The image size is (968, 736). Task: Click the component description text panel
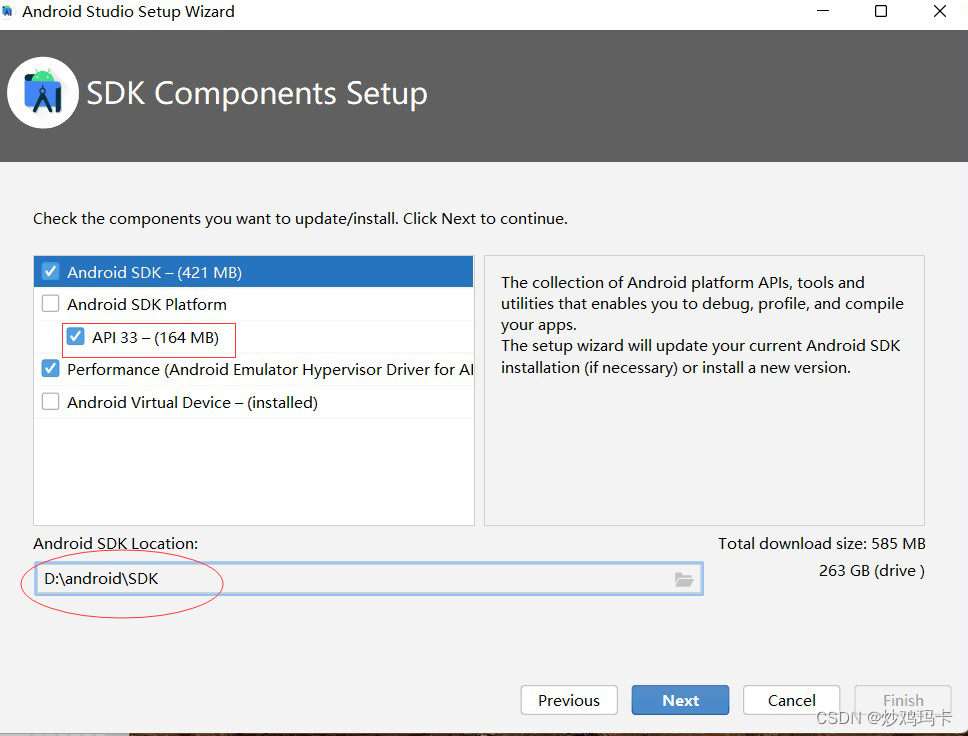(x=704, y=390)
